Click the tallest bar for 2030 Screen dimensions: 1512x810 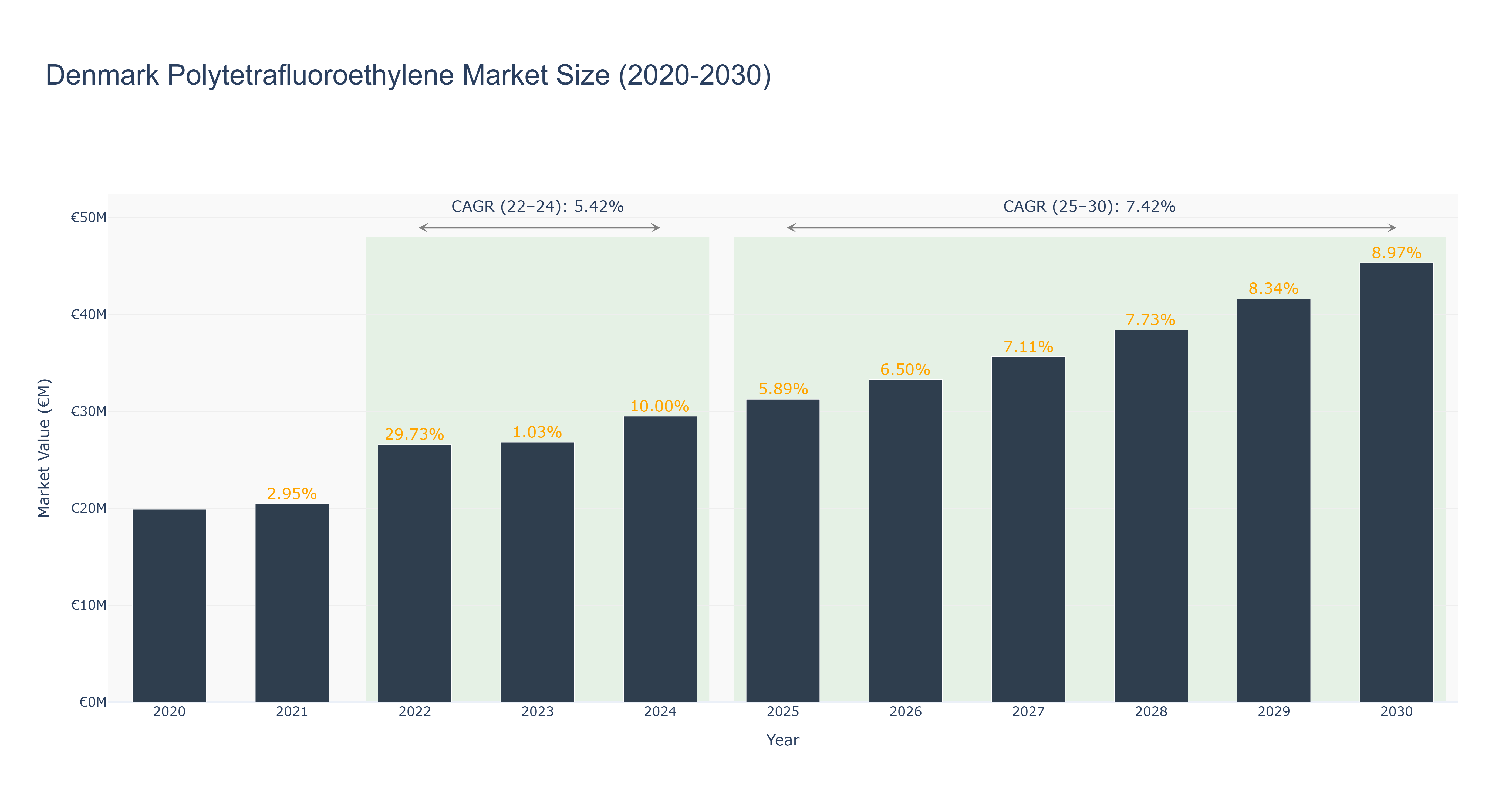[x=1396, y=482]
